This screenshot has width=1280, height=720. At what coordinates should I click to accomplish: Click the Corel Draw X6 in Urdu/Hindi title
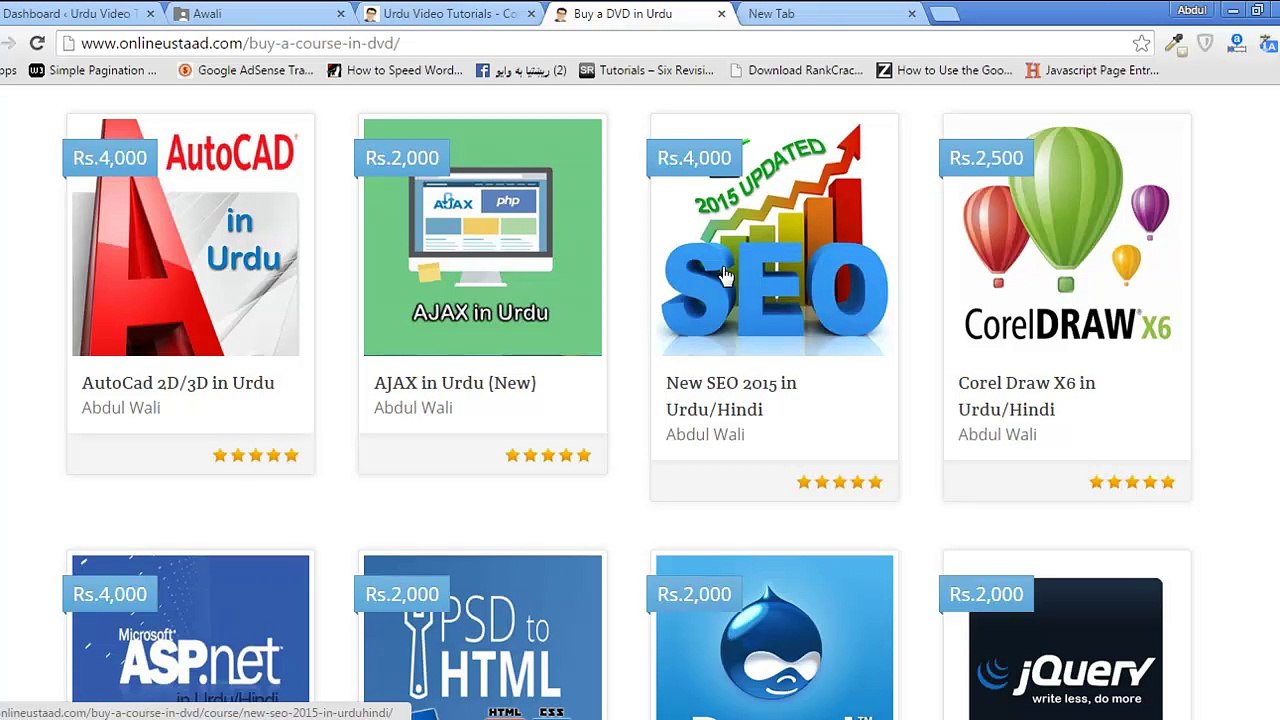[x=1026, y=396]
